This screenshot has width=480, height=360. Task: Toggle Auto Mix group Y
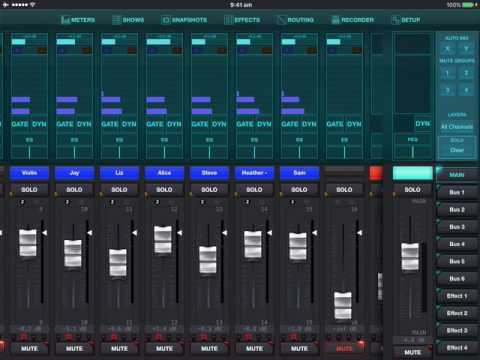(x=466, y=49)
